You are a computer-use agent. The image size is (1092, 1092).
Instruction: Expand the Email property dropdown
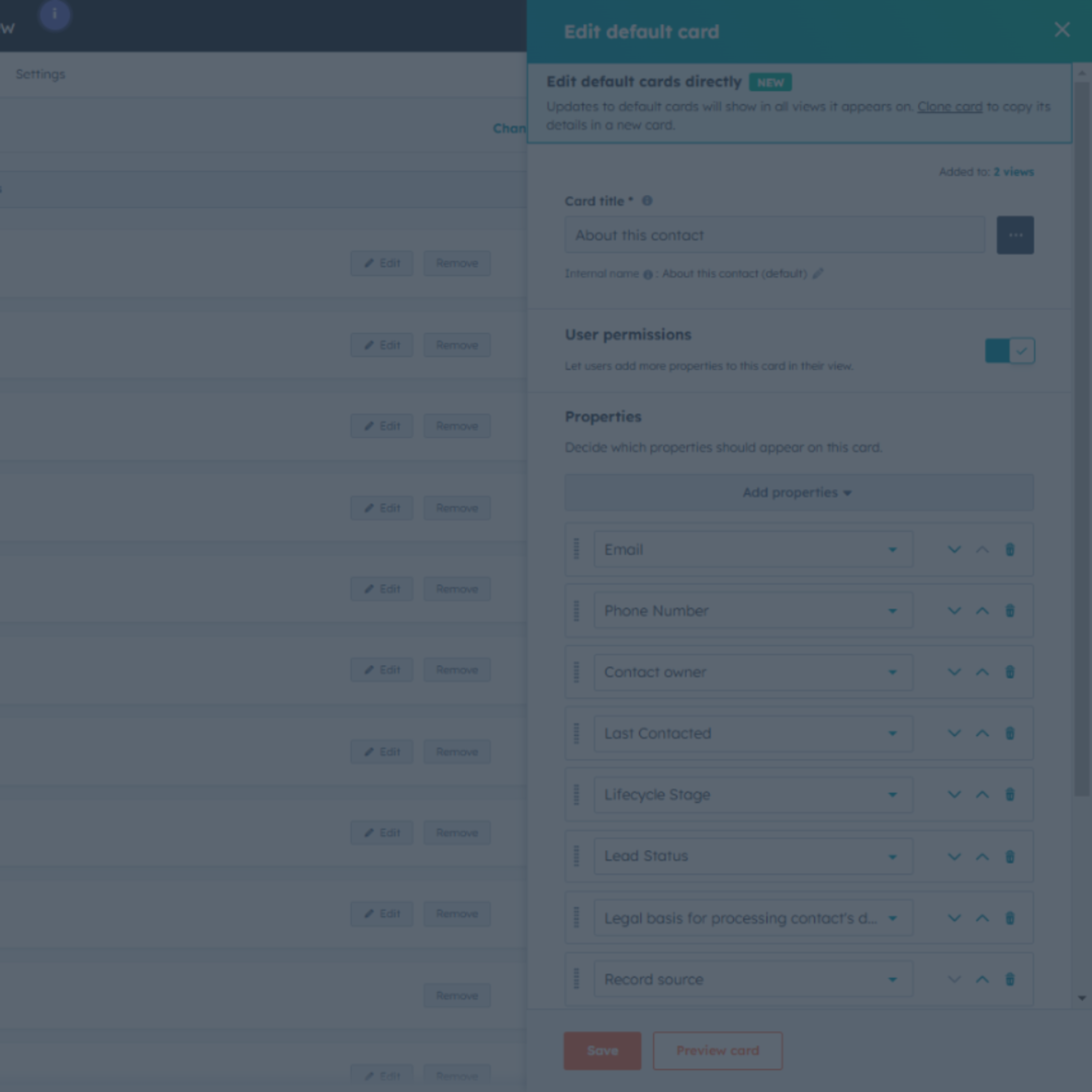(893, 549)
